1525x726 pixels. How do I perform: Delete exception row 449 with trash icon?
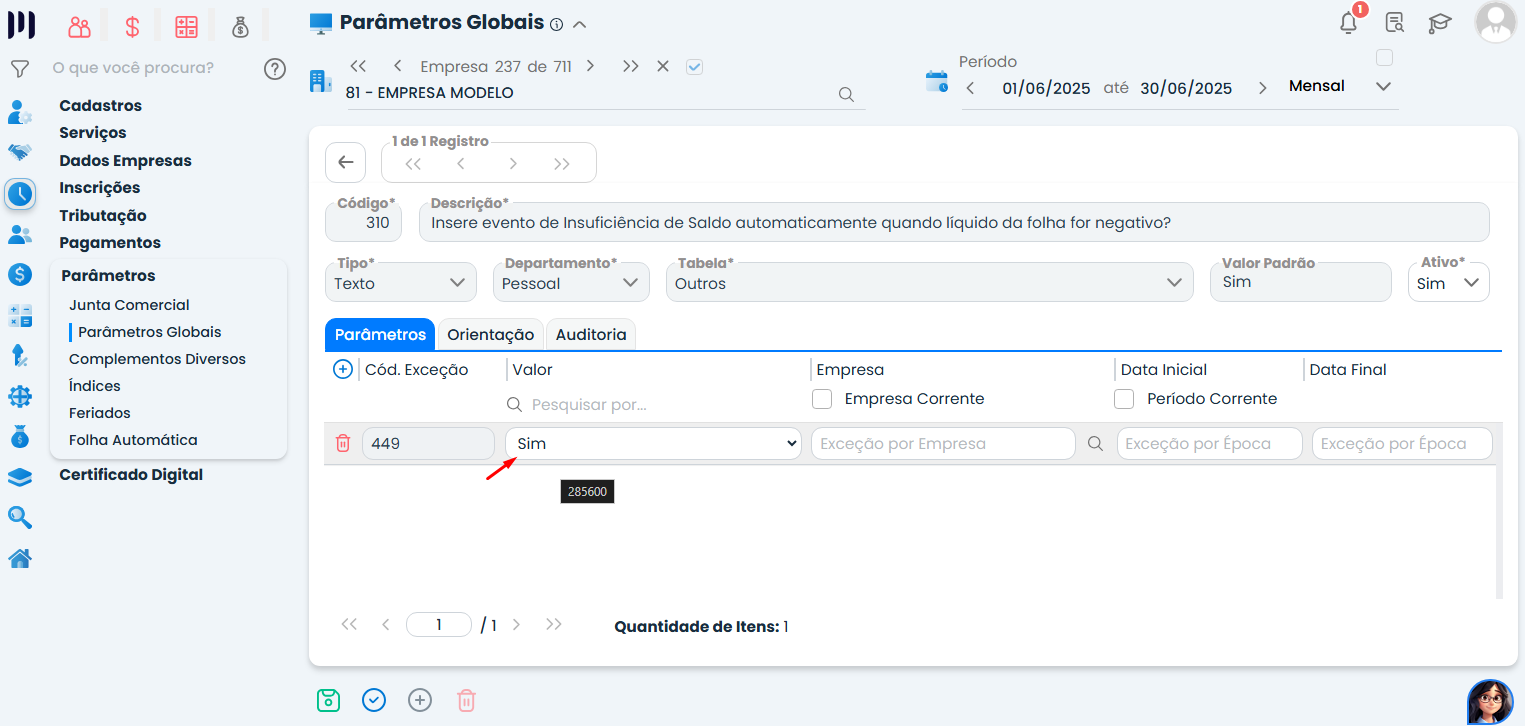click(343, 443)
